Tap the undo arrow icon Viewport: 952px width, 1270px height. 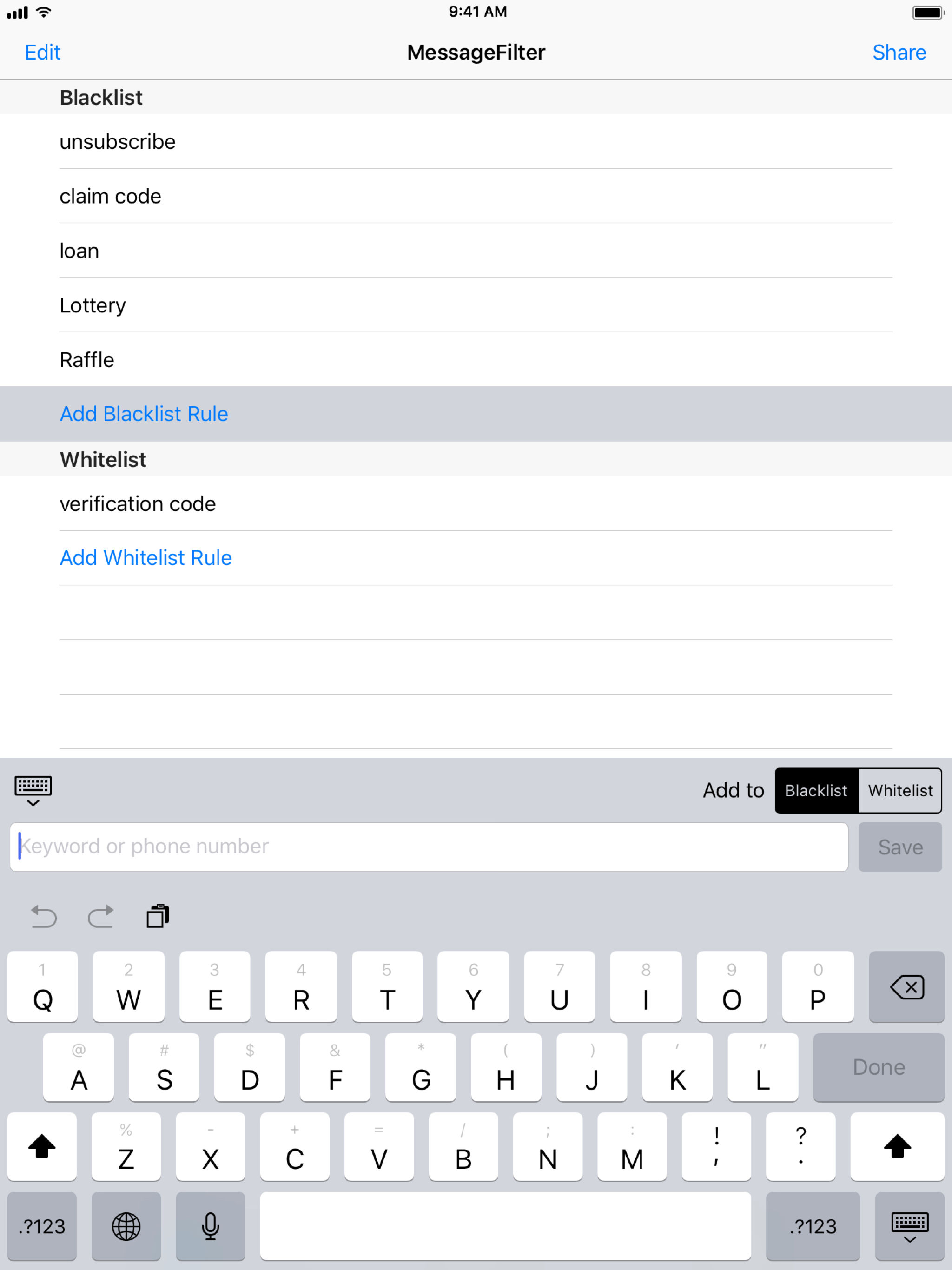pyautogui.click(x=44, y=916)
